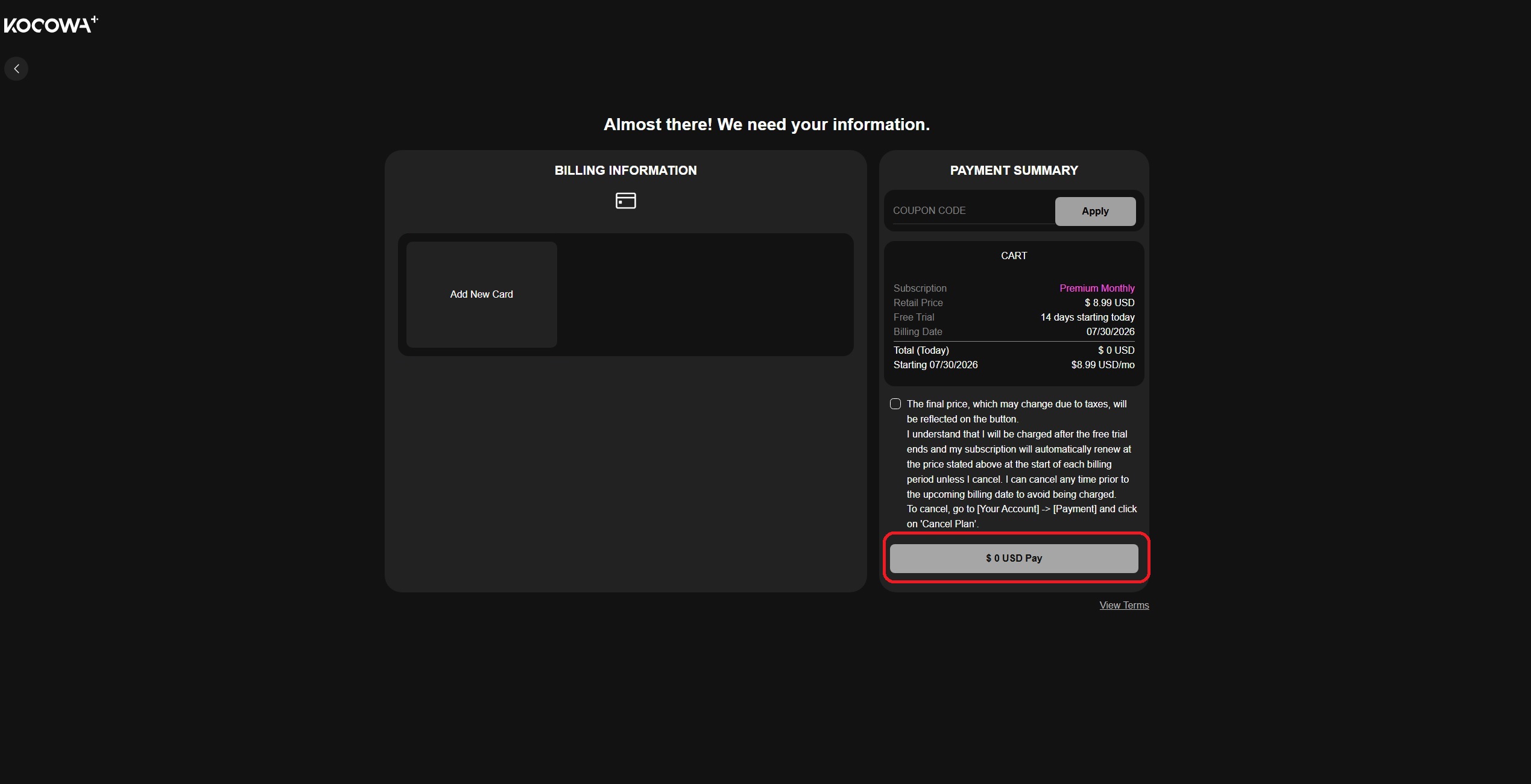The image size is (1531, 784).
Task: Click the Premium Monthly subscription label
Action: tap(1097, 289)
